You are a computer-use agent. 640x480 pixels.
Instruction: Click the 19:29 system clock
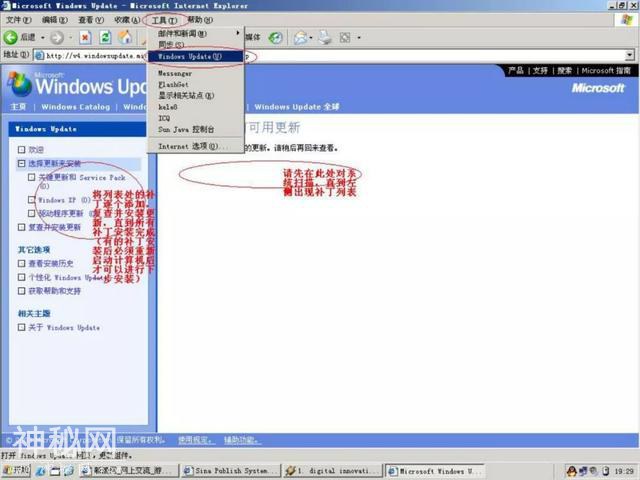(624, 471)
